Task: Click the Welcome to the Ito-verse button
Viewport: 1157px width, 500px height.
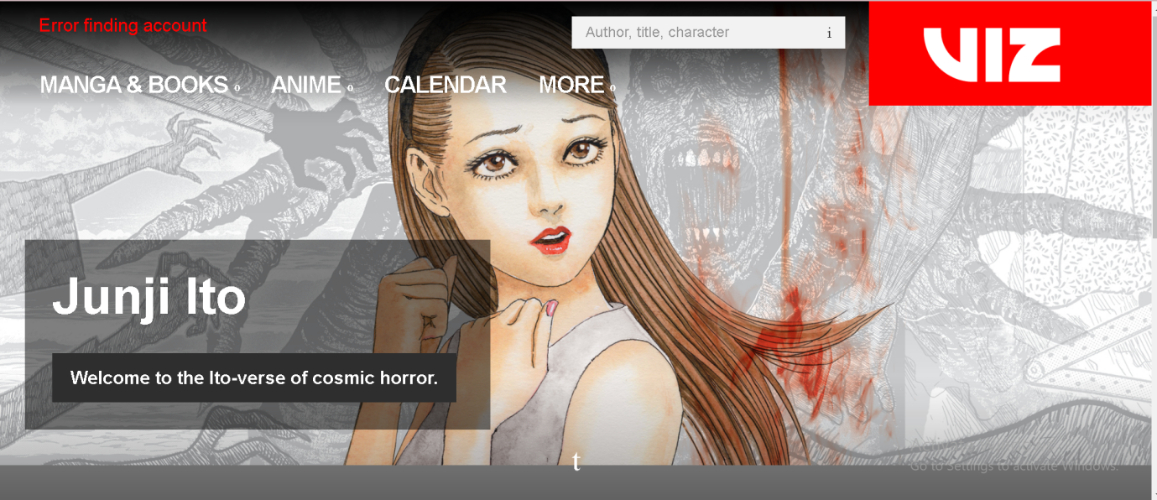Action: [x=254, y=378]
